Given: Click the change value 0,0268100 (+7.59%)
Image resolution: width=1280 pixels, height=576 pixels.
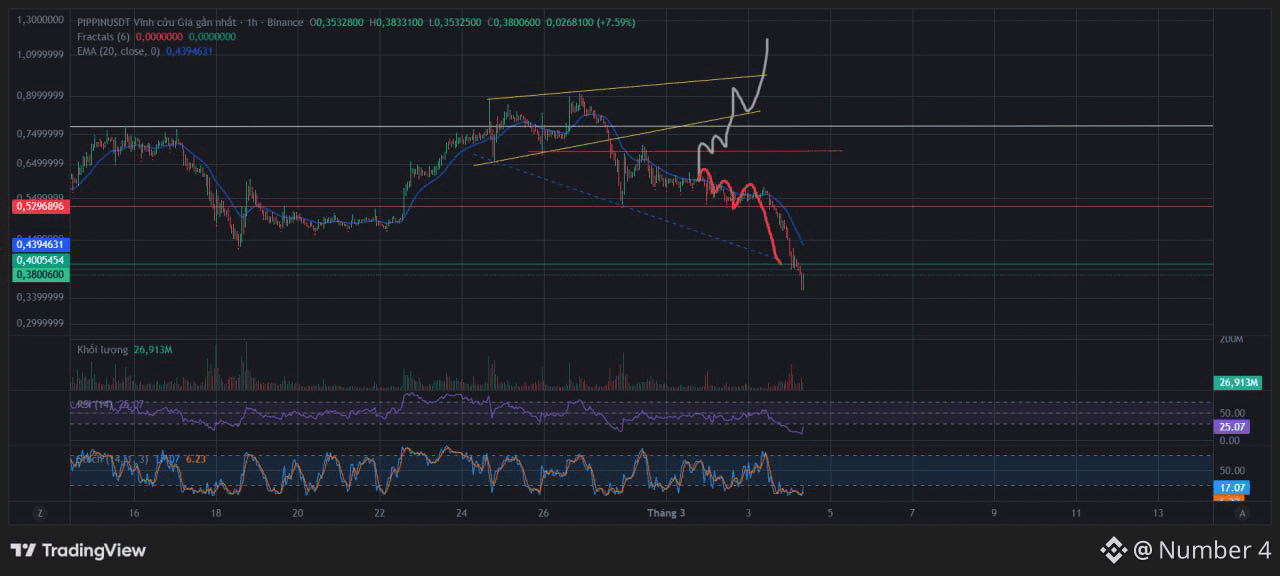Looking at the screenshot, I should click(x=590, y=22).
